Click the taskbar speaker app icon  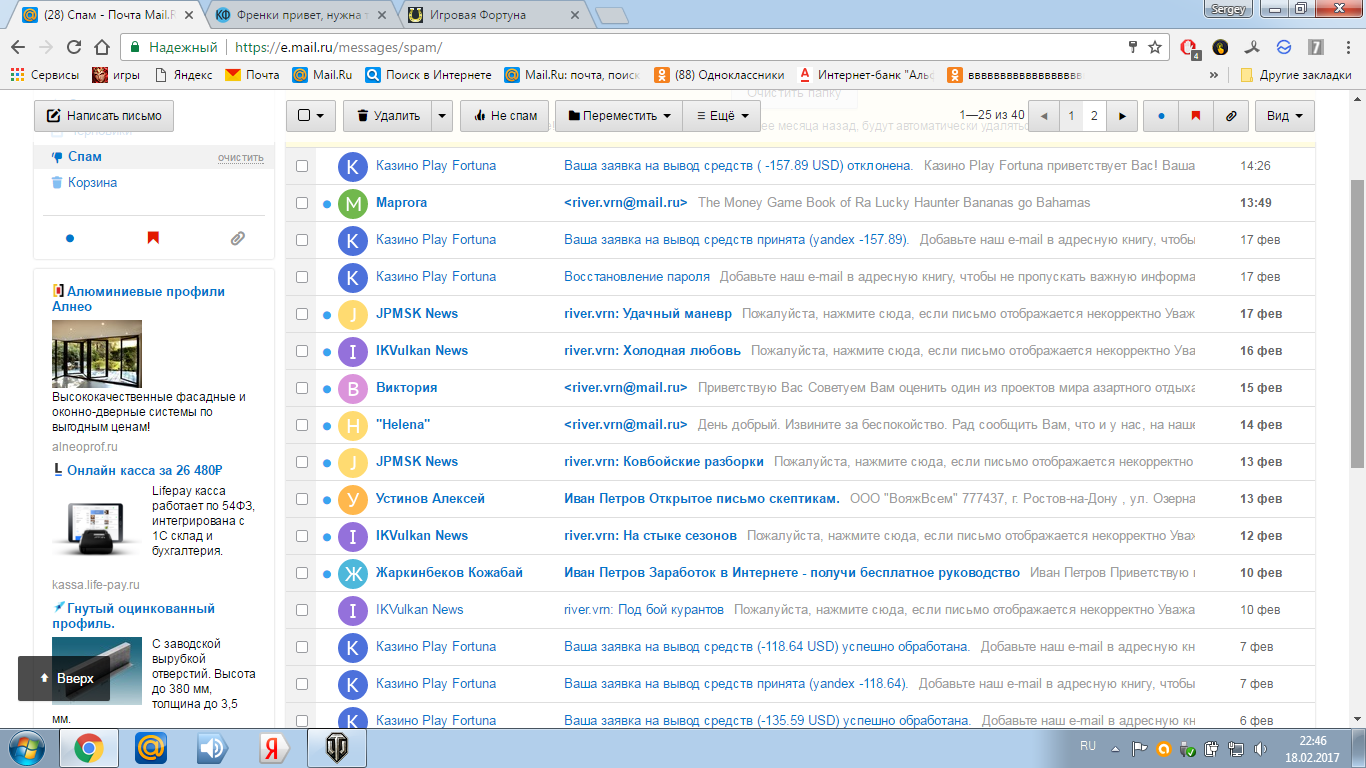pos(211,748)
